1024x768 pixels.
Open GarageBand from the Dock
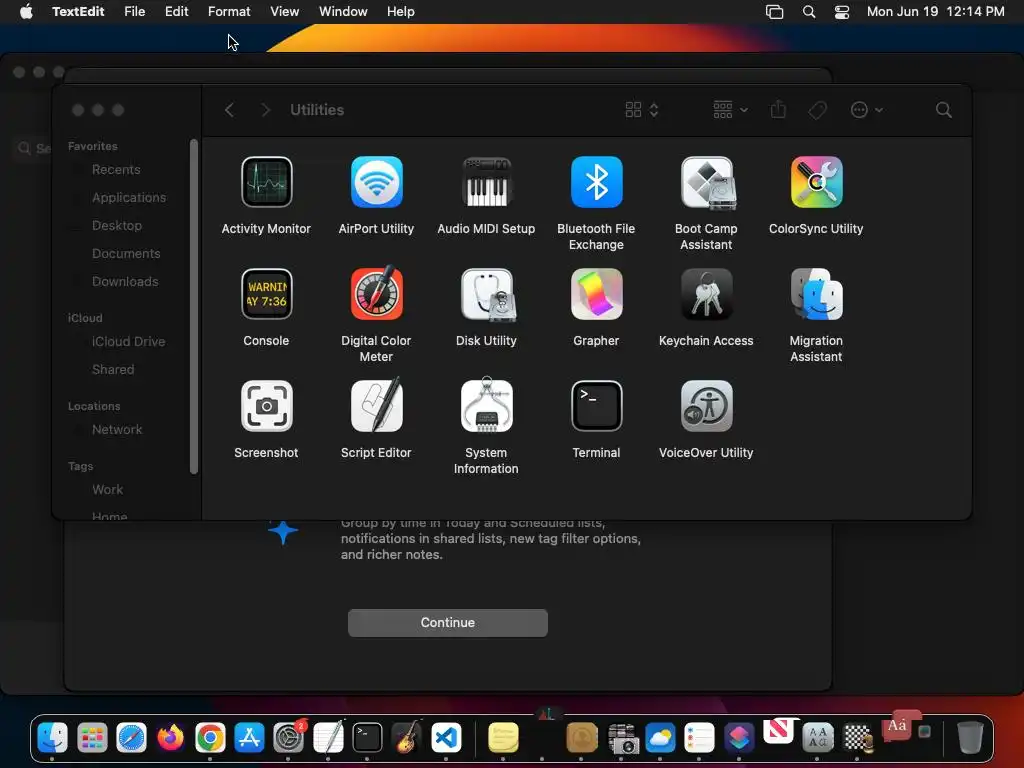click(407, 738)
